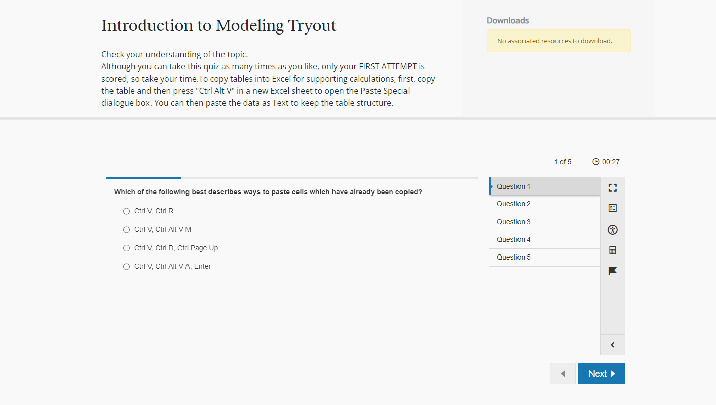Screen dimensions: 716x405
Task: Jump to Question 1 in list
Action: pyautogui.click(x=543, y=186)
